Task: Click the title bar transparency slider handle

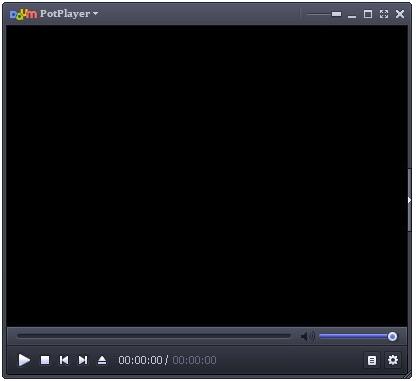Action: click(337, 14)
